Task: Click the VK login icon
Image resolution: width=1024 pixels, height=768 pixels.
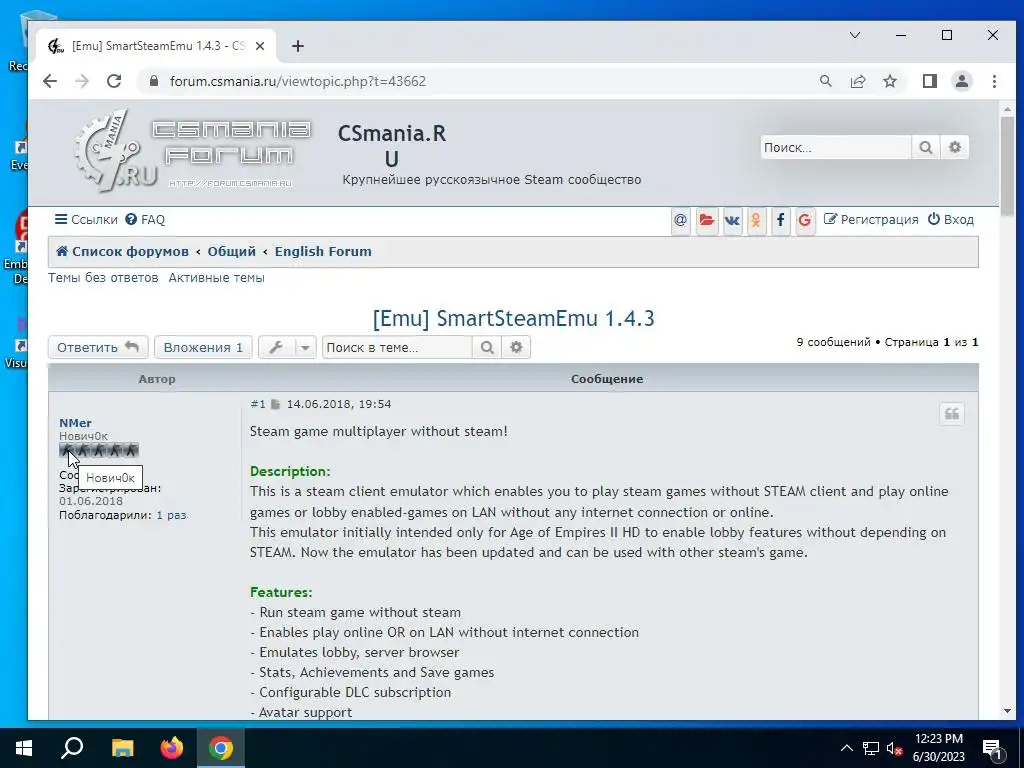Action: [732, 220]
